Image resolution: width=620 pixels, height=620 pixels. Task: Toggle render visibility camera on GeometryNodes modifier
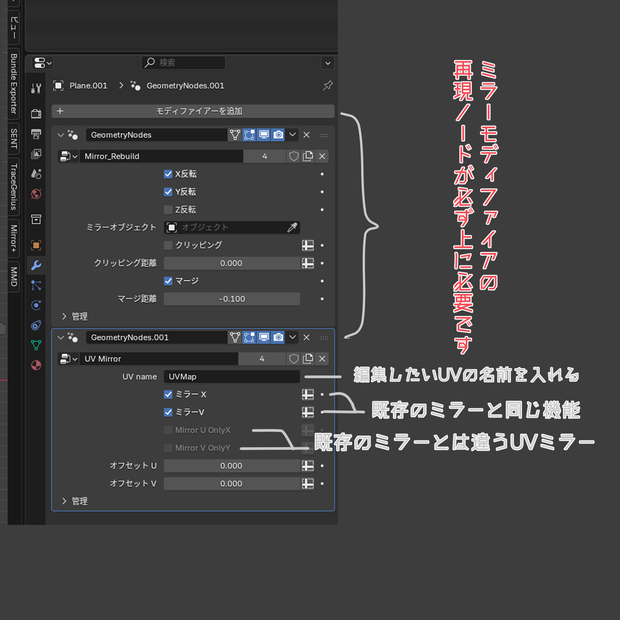[278, 135]
